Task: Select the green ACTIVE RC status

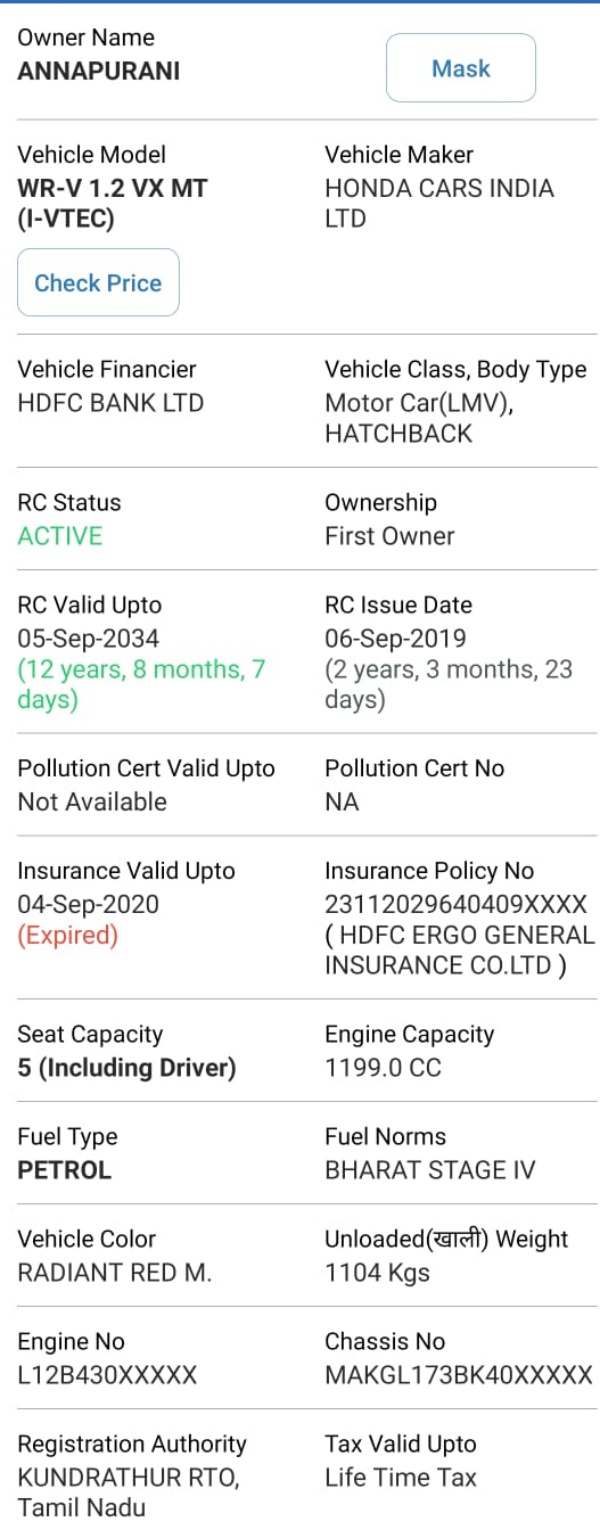Action: (x=60, y=536)
